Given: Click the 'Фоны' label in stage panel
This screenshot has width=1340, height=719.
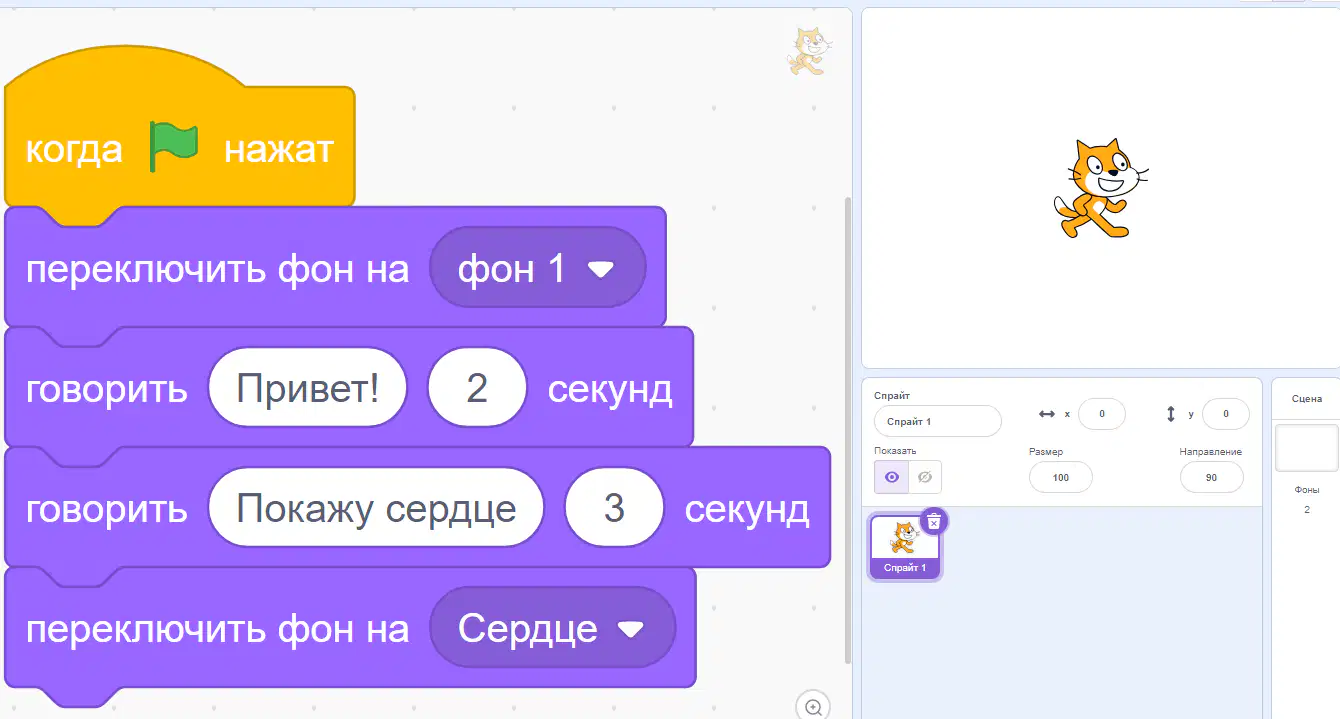Looking at the screenshot, I should click(1306, 490).
